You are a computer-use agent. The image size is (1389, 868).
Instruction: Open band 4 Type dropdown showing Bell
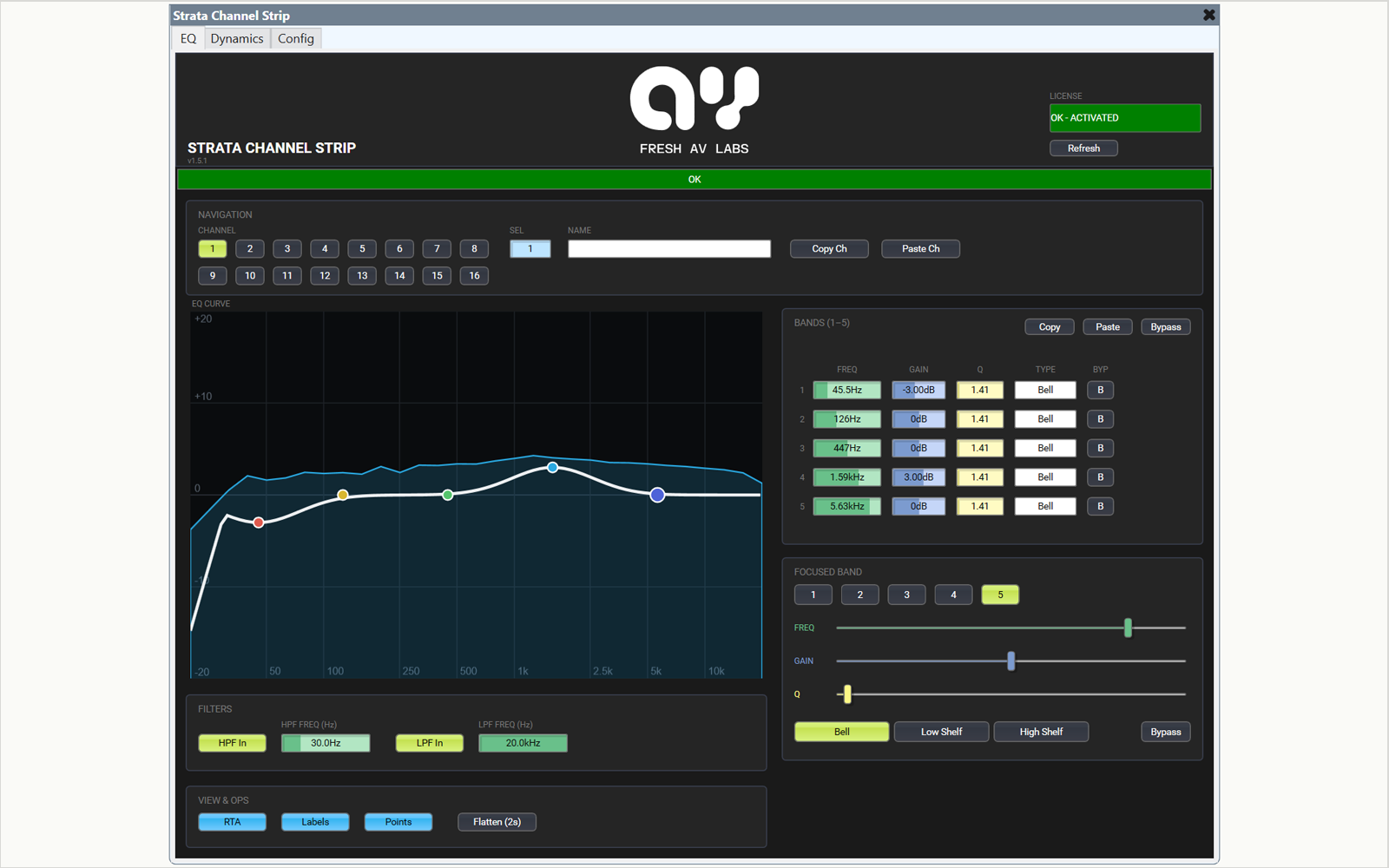point(1045,477)
